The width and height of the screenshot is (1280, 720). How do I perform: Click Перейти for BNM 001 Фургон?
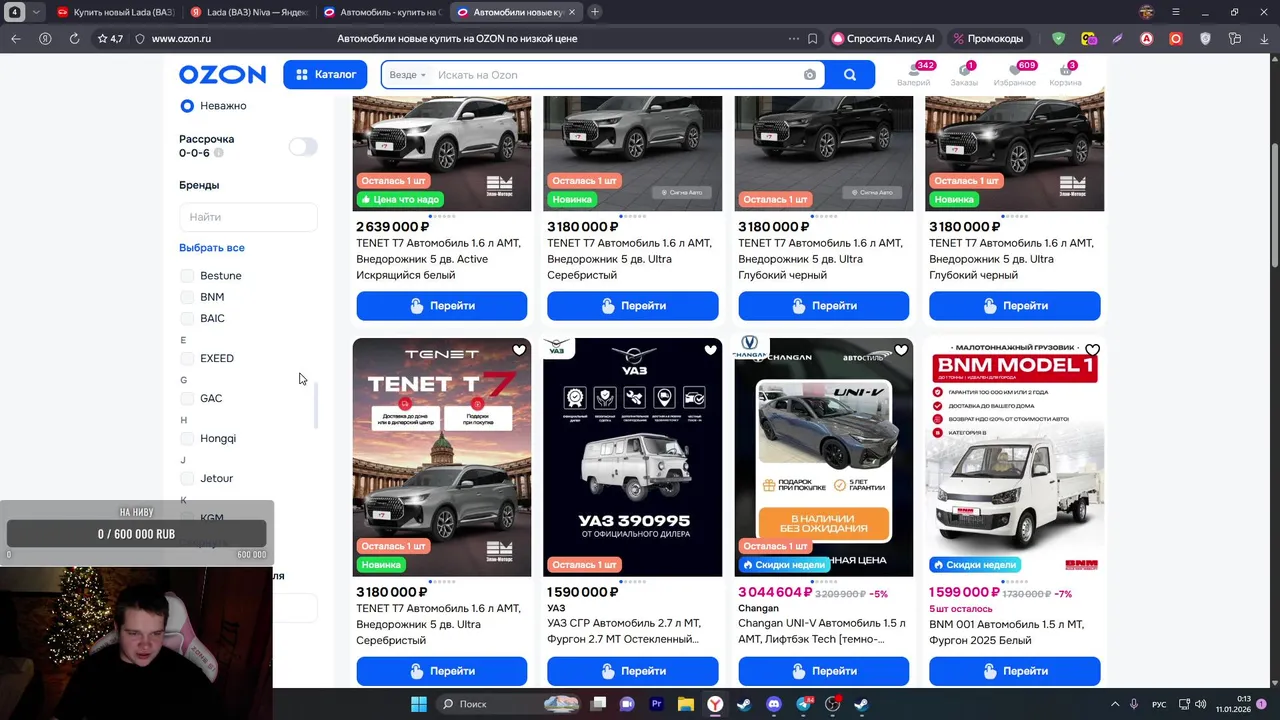[x=1015, y=671]
